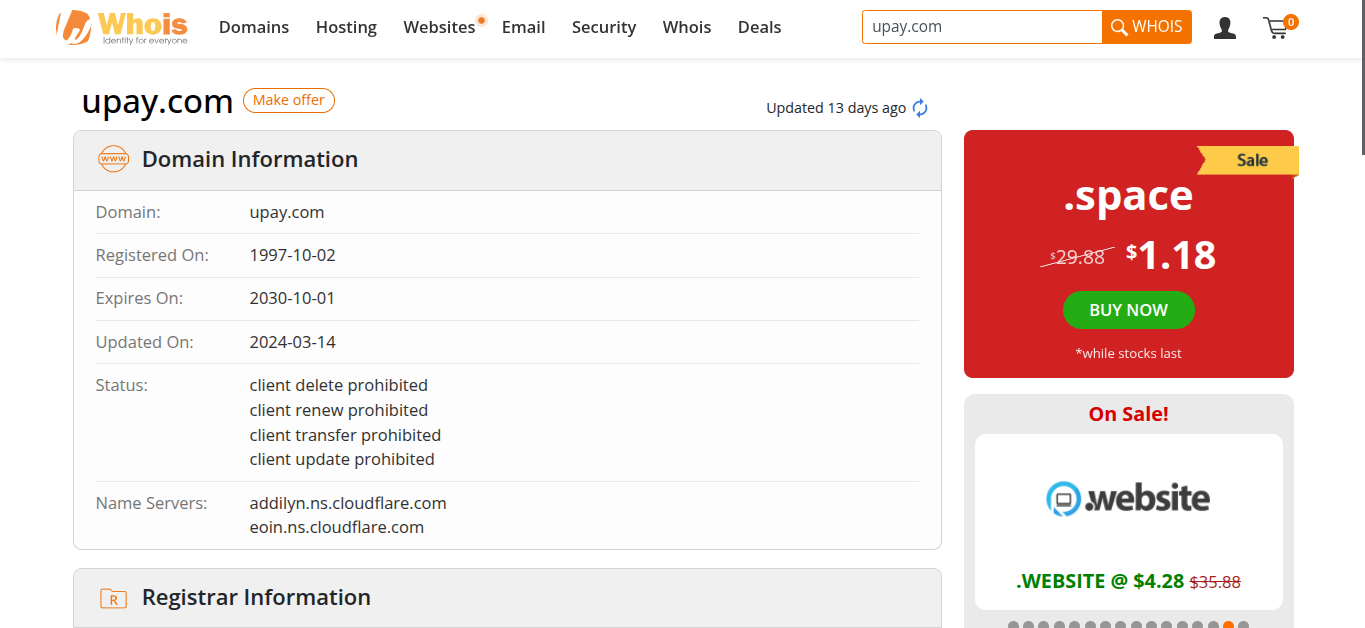Viewport: 1365px width, 628px height.
Task: Click the Updated 13 days ago text
Action: (836, 108)
